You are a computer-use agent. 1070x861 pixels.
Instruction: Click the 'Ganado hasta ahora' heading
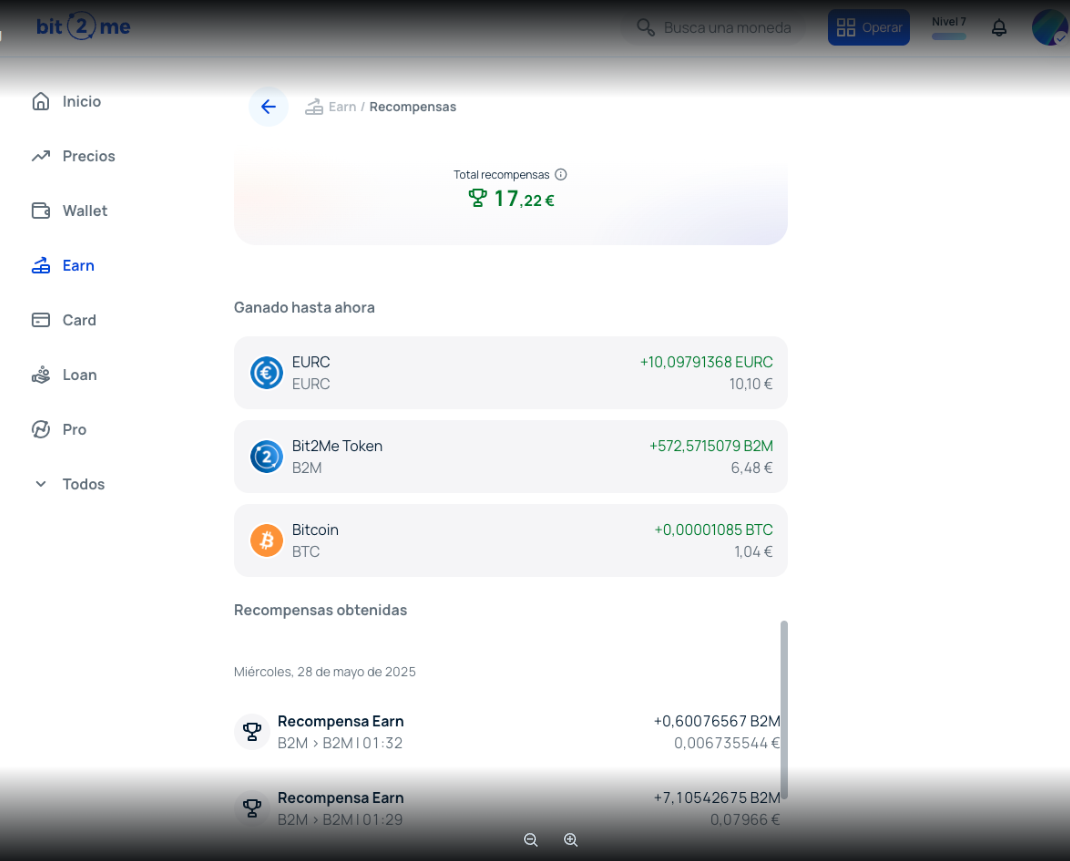pos(304,308)
